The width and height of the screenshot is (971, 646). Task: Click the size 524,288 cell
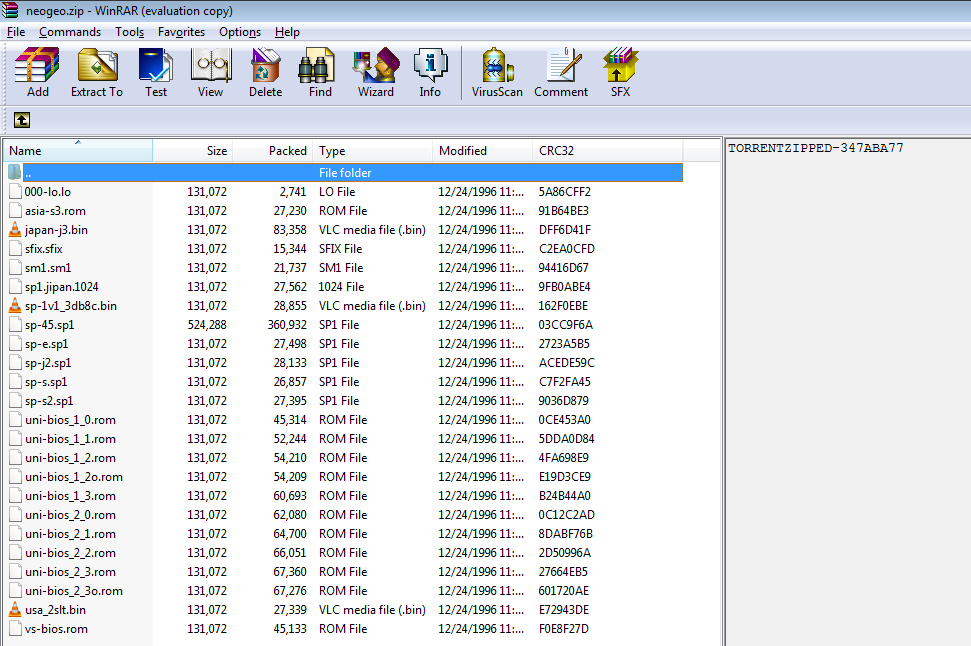tap(207, 325)
